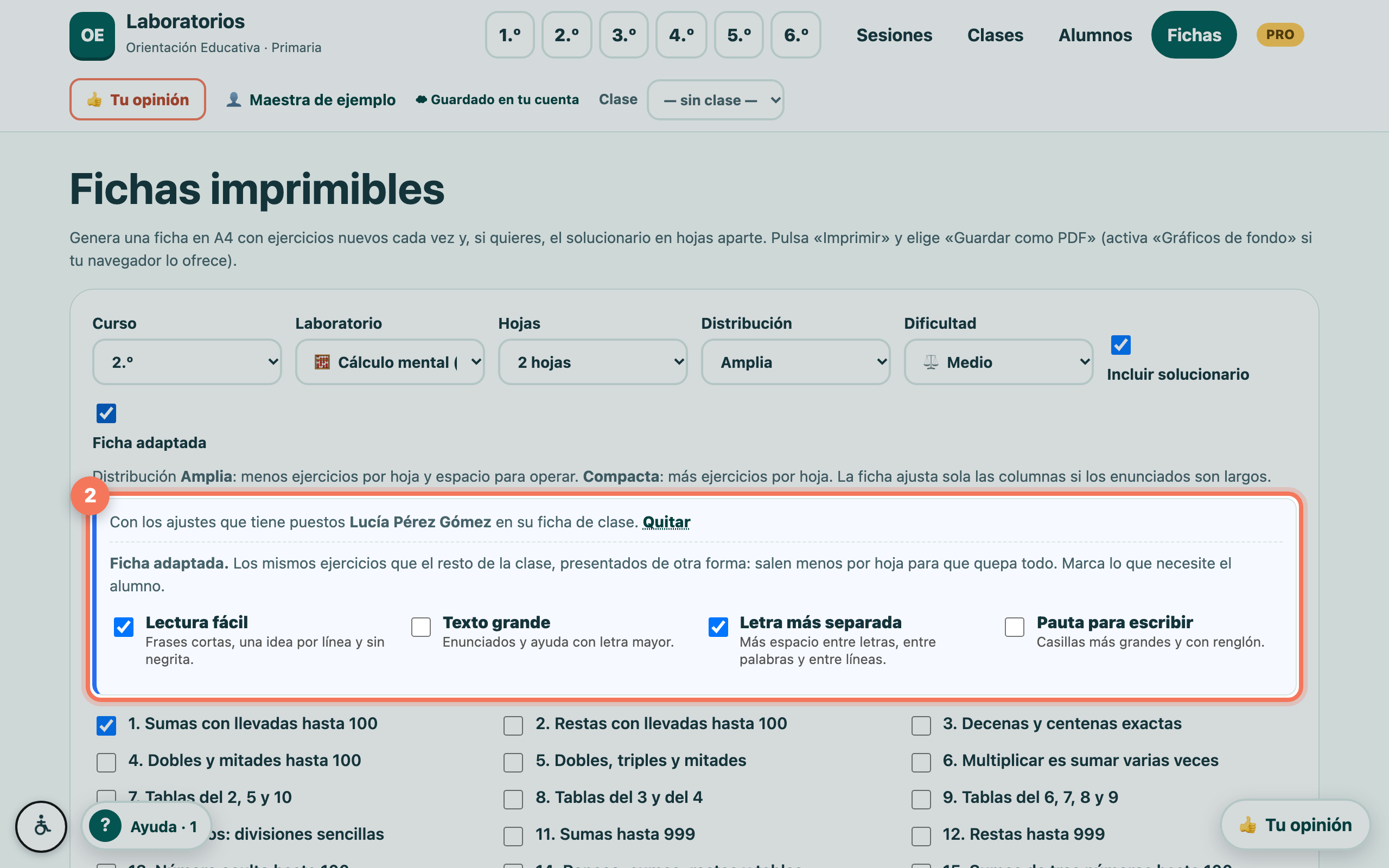This screenshot has height=868, width=1389.
Task: Click the OE Laboratorios logo icon
Action: [x=92, y=36]
